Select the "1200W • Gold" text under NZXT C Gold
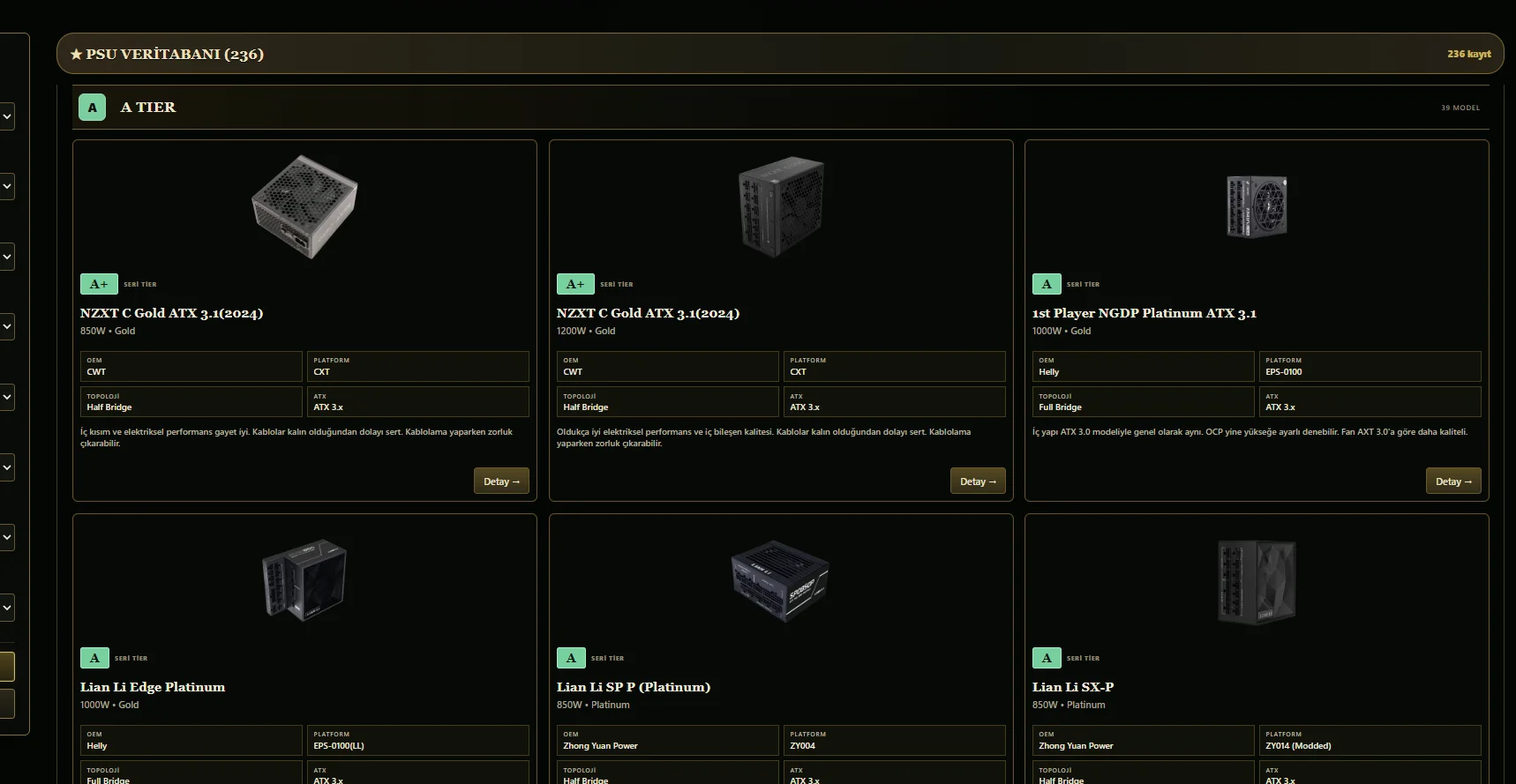Screen dimensions: 1516x784 tap(586, 332)
